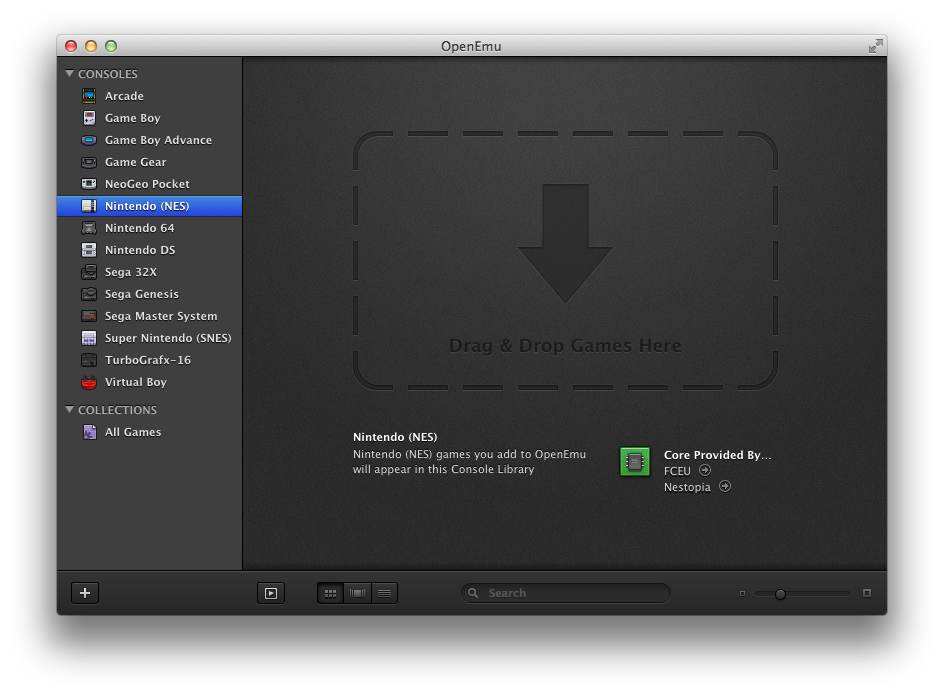Click the Virtual Boy console icon
The image size is (944, 694).
click(88, 381)
